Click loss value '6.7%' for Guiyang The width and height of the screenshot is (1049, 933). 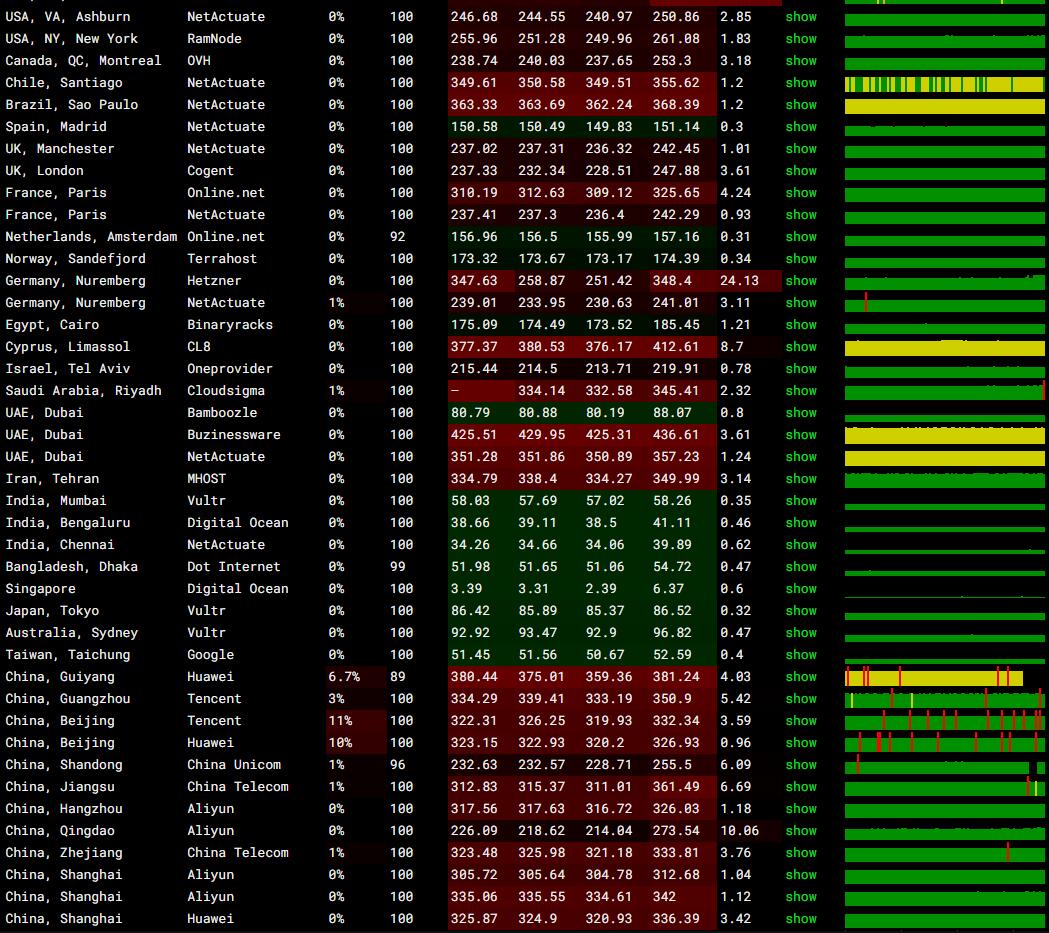[344, 677]
